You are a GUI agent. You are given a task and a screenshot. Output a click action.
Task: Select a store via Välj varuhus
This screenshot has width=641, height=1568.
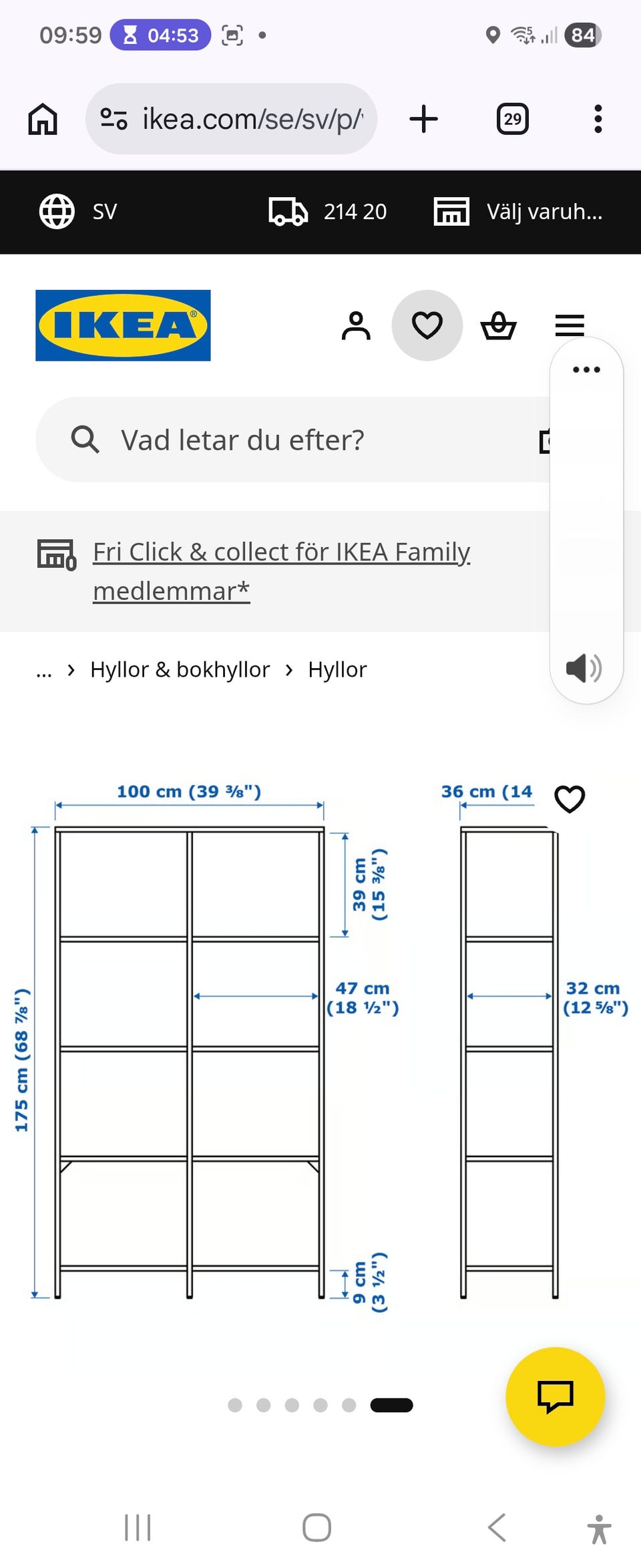click(x=519, y=212)
